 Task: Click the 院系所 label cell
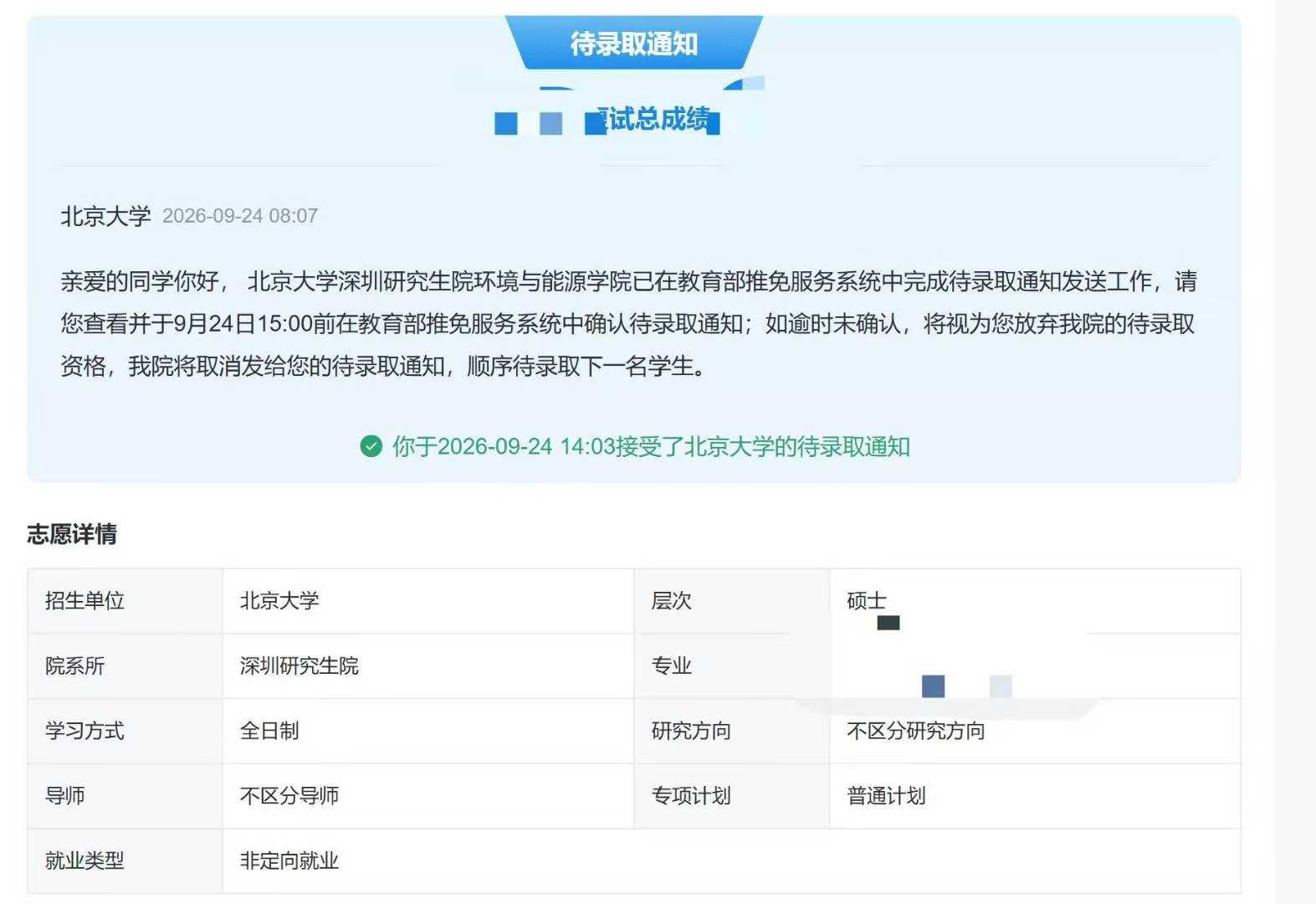125,666
